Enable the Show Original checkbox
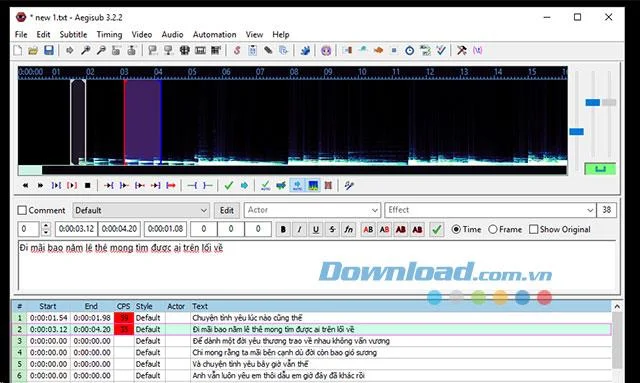Viewport: 640px width, 383px height. 533,229
